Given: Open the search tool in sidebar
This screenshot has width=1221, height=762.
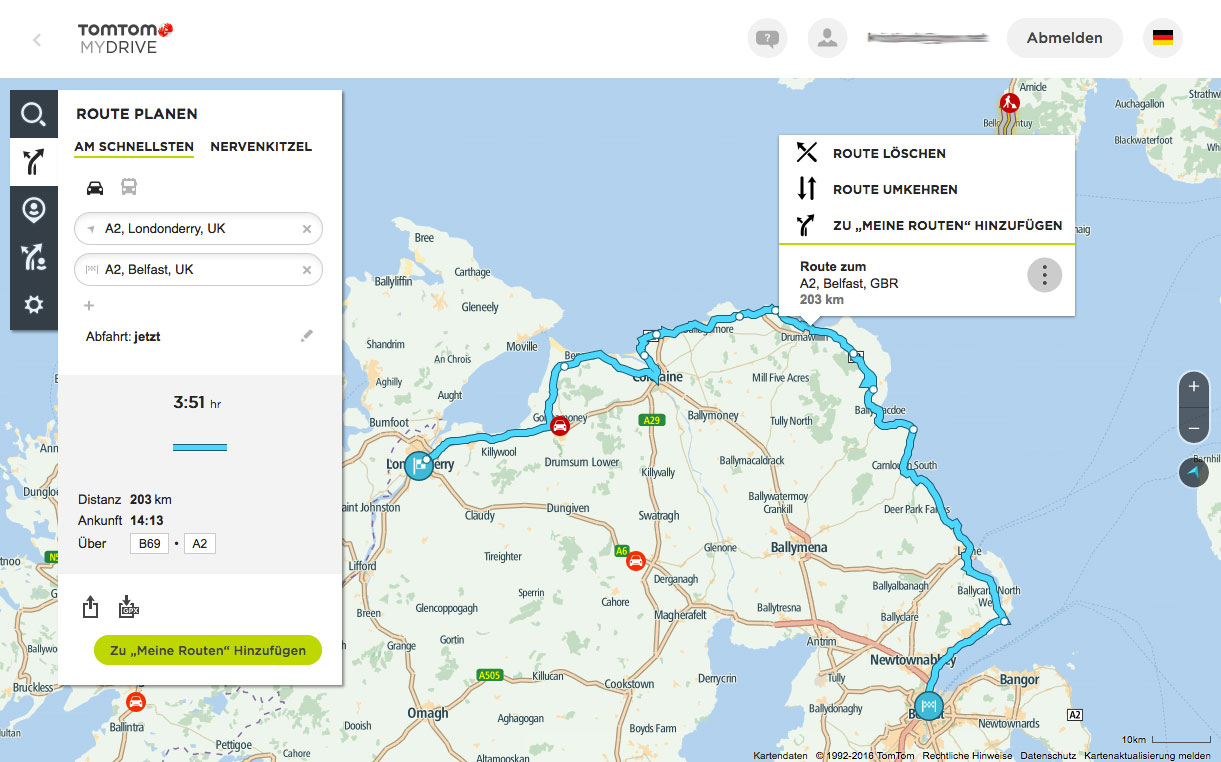Looking at the screenshot, I should click(34, 115).
